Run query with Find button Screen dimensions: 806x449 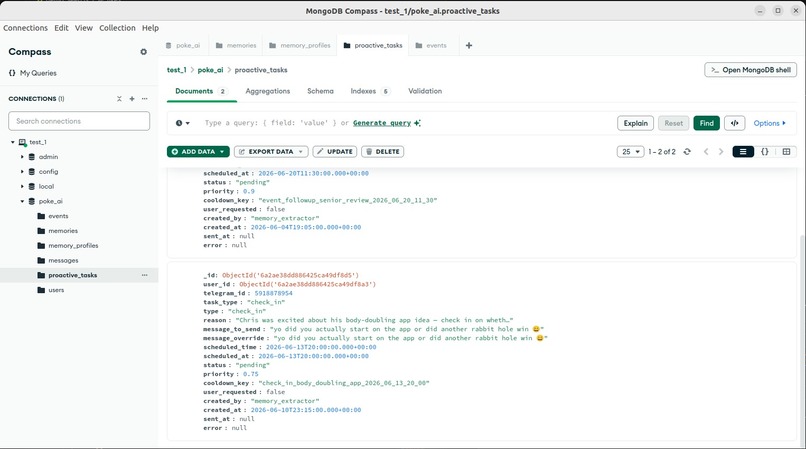[706, 123]
